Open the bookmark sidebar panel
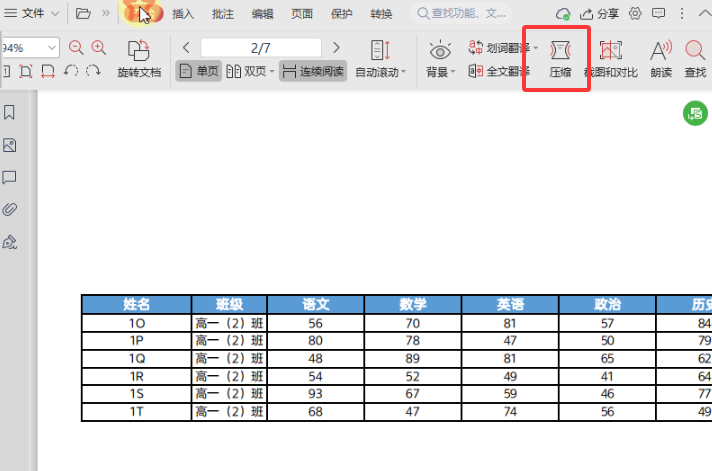This screenshot has height=471, width=712. [9, 112]
